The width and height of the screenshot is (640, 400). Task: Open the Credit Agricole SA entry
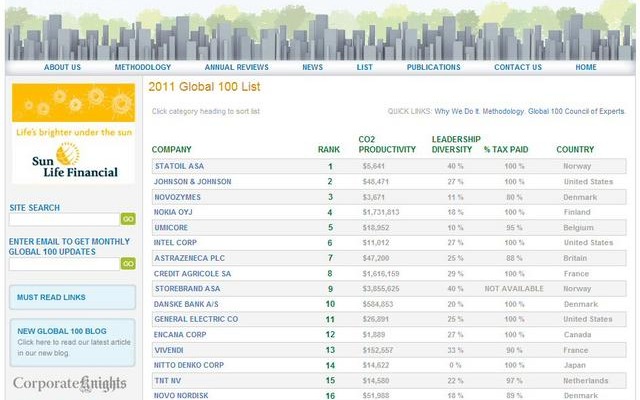(x=192, y=274)
